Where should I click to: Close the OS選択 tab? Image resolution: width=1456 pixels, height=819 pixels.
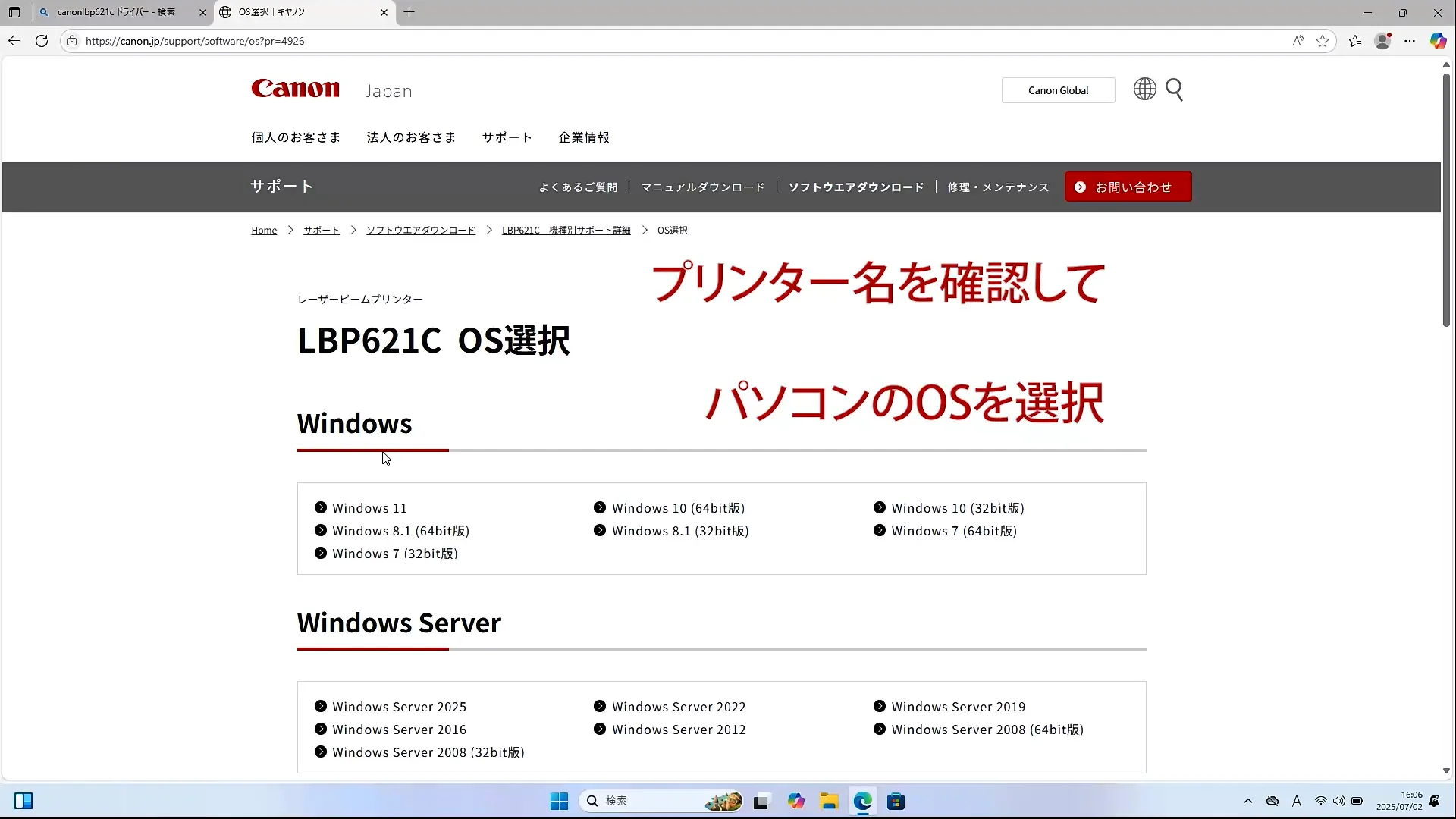(384, 12)
